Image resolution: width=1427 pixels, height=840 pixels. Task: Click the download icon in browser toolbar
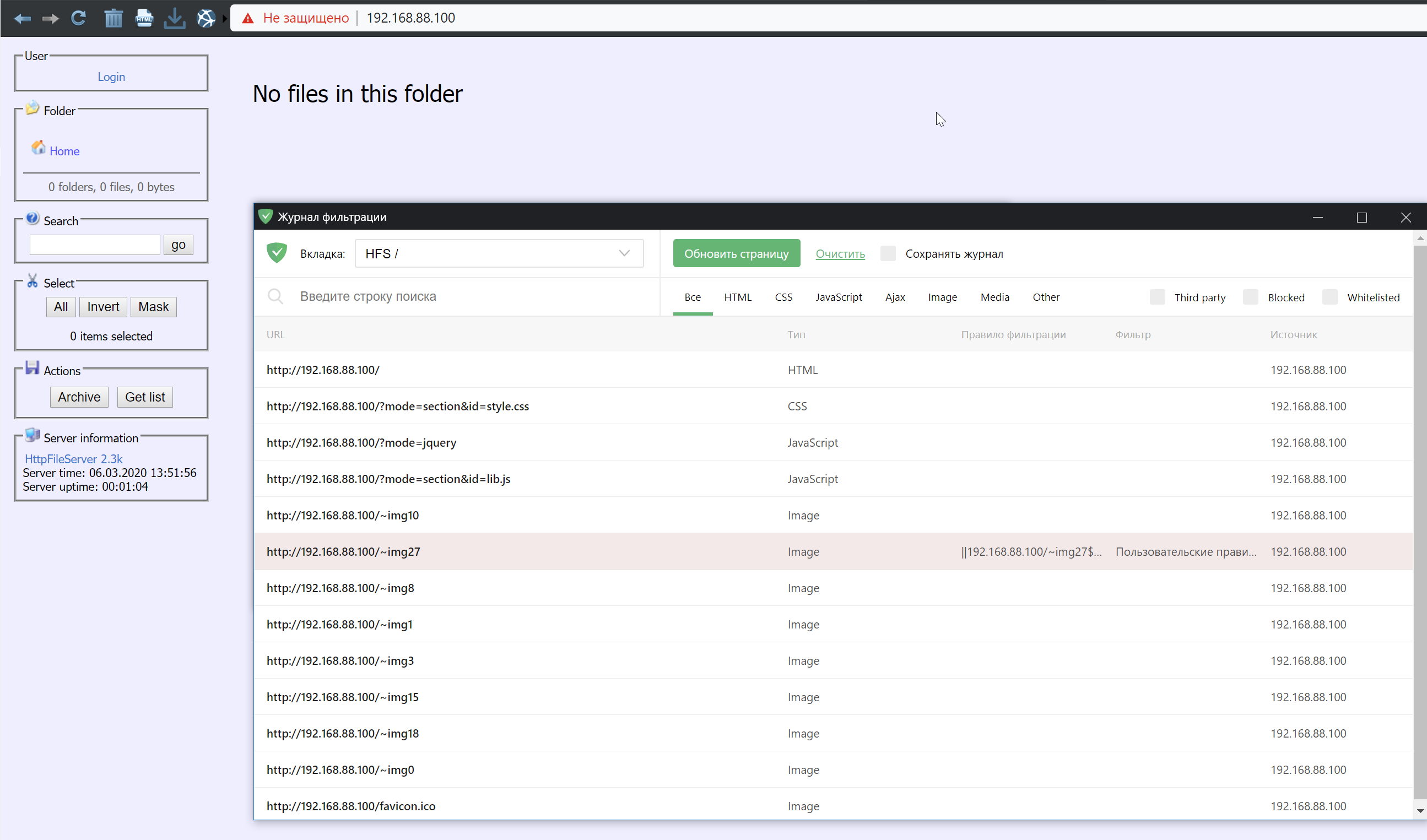click(175, 18)
